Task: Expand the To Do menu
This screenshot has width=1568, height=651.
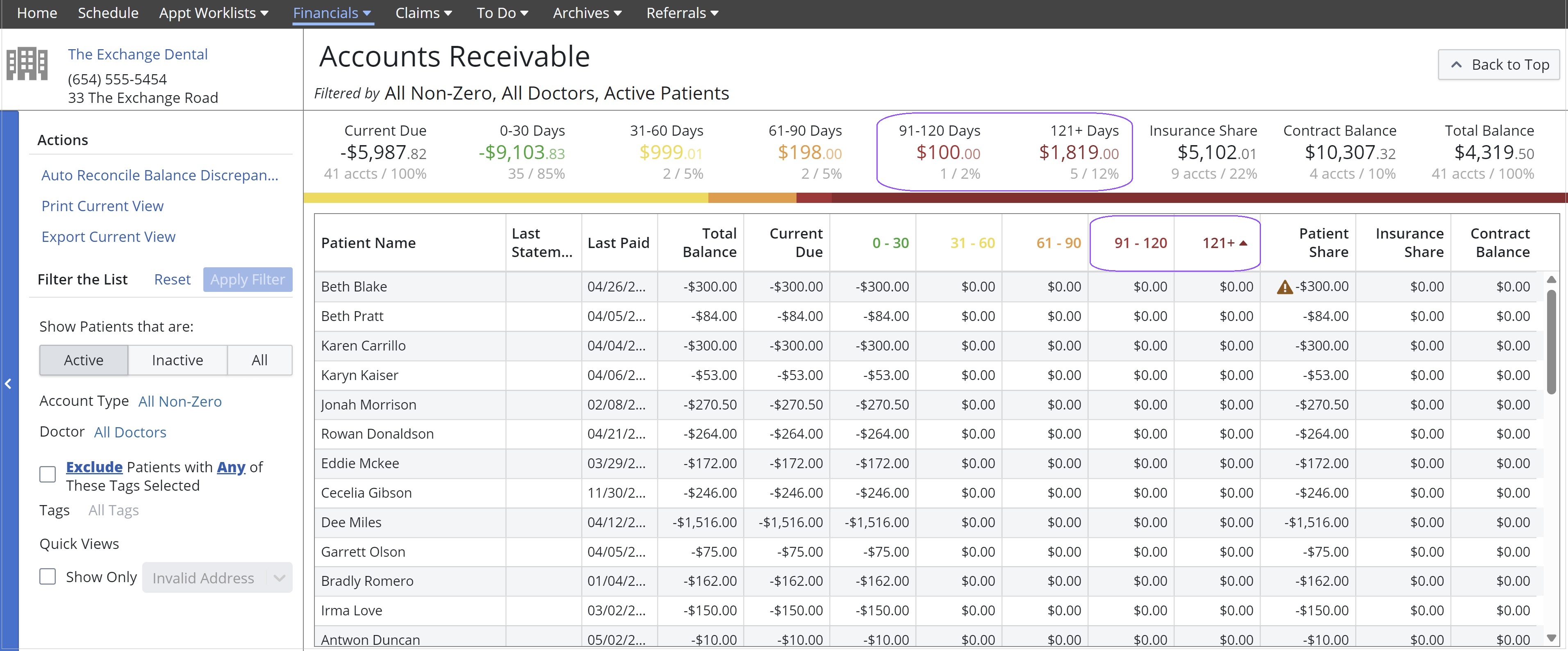Action: coord(502,13)
